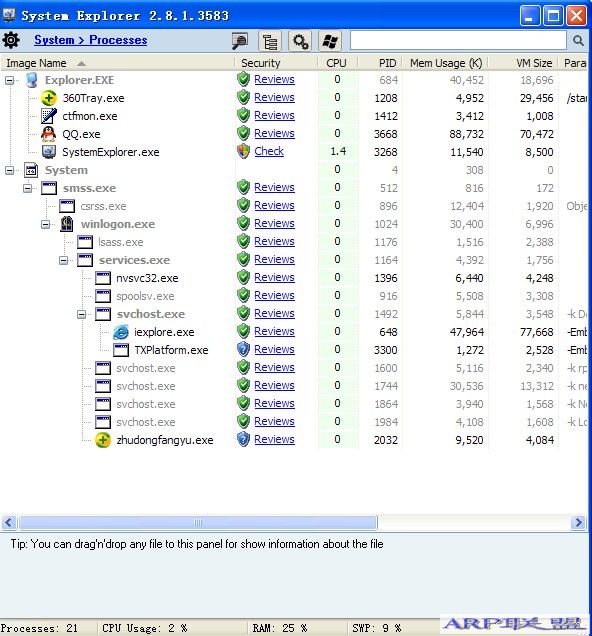
Task: Click the zhudongfangyu.exe green plus icon
Action: 103,440
